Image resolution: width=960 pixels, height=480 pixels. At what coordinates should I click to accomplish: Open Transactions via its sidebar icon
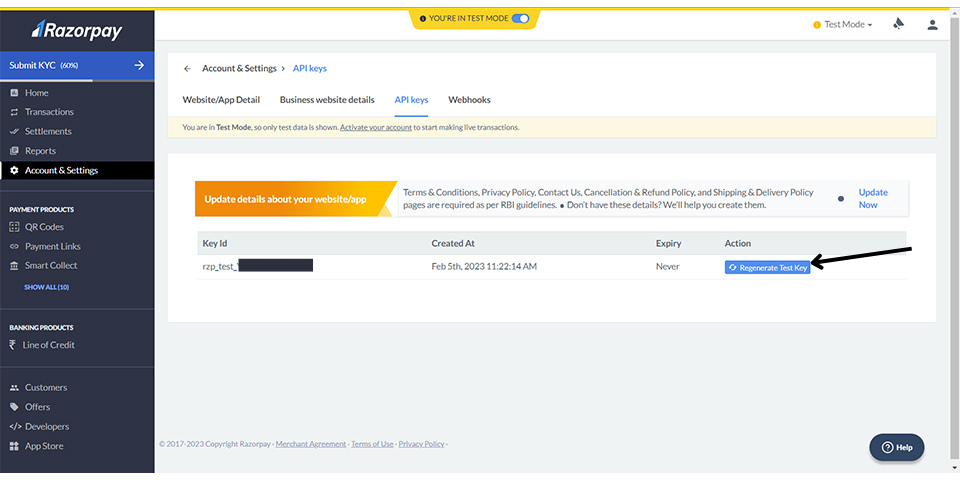pyautogui.click(x=14, y=112)
